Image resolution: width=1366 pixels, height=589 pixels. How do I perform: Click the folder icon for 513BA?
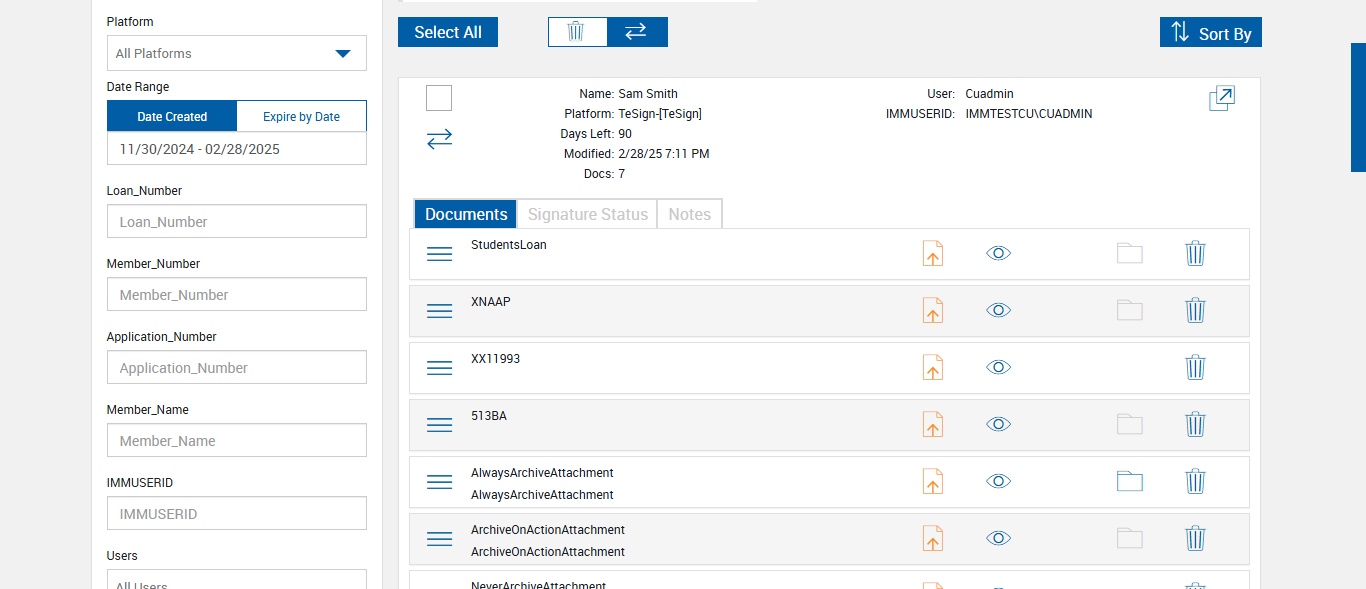[x=1130, y=424]
